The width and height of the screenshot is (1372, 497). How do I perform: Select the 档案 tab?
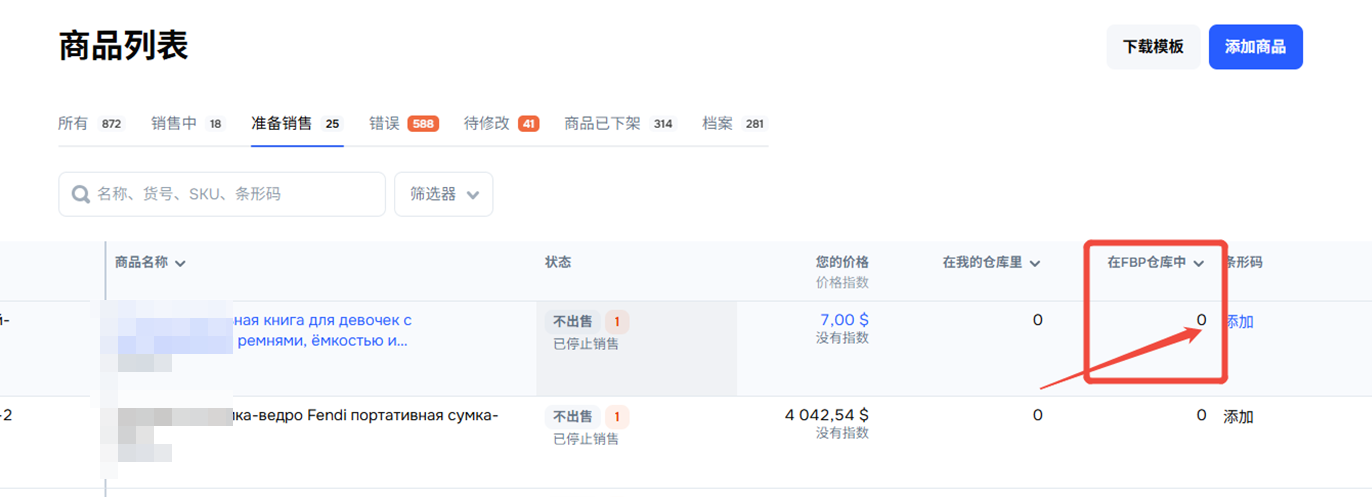pos(717,124)
